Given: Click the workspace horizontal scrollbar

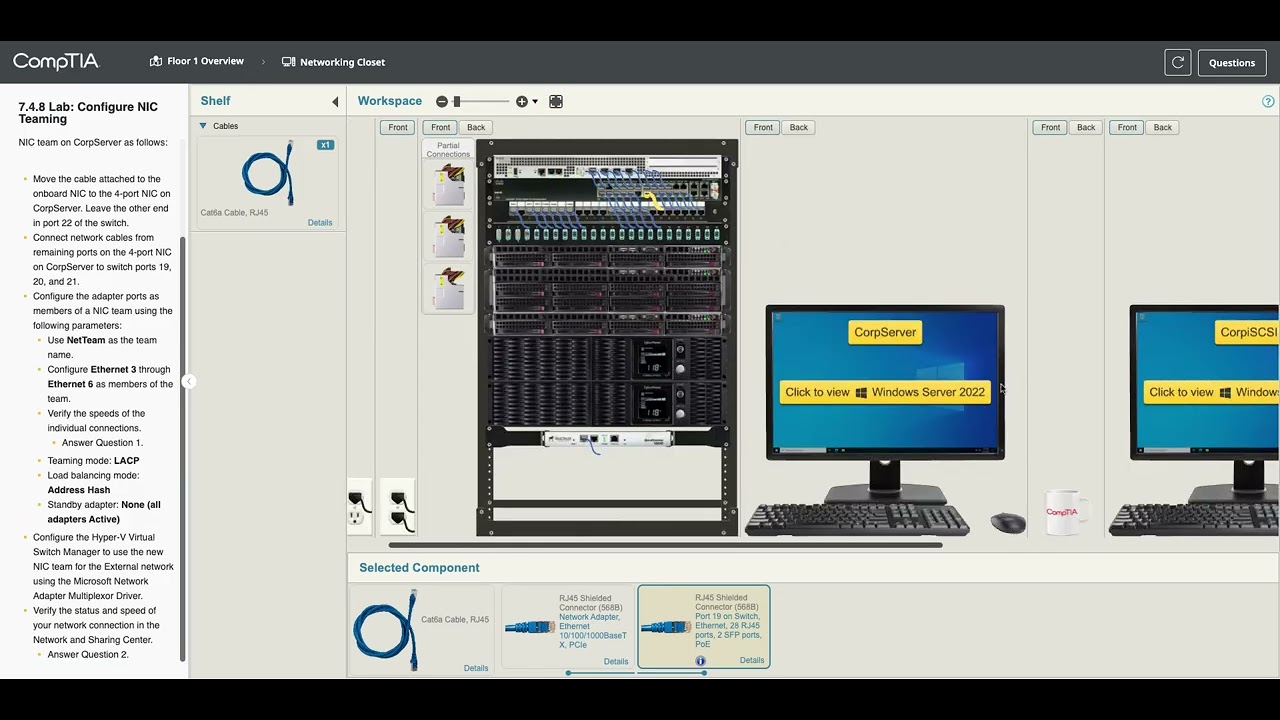Looking at the screenshot, I should [x=665, y=545].
